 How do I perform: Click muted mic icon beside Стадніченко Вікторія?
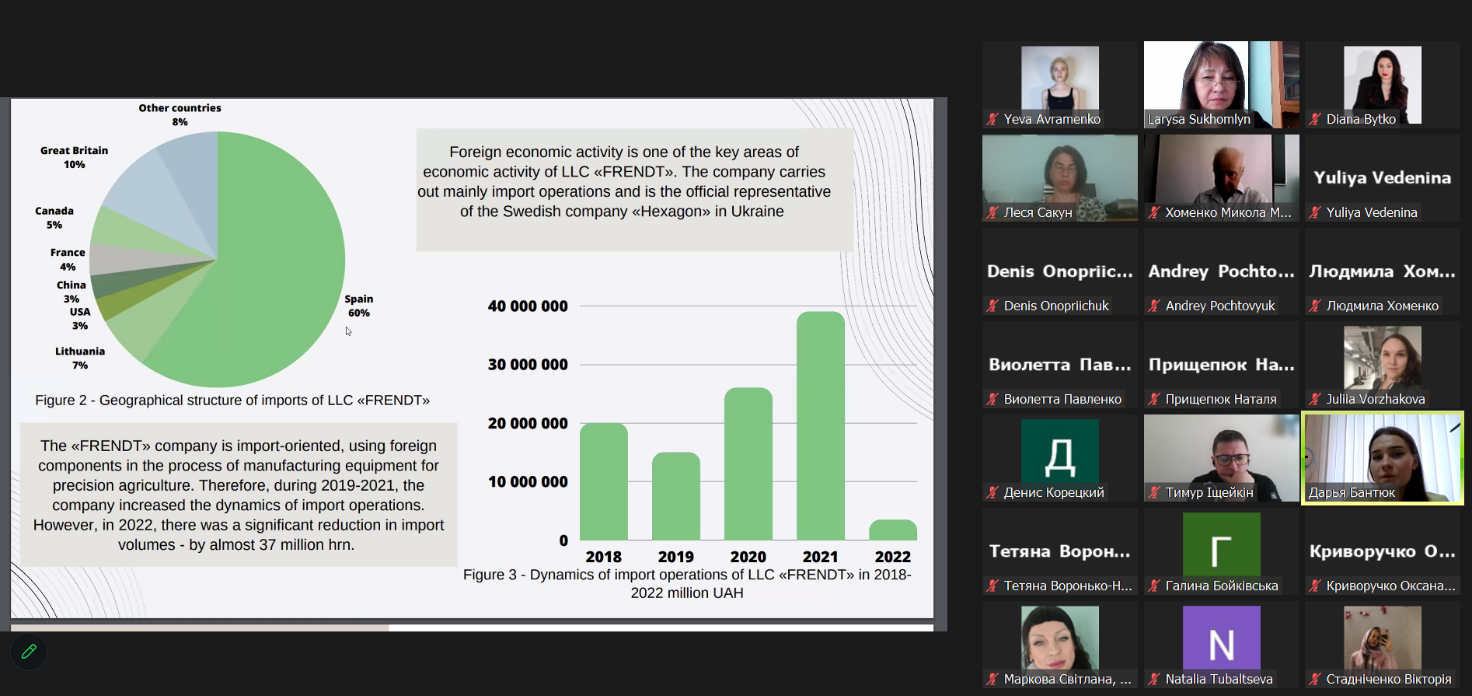pyautogui.click(x=1316, y=680)
